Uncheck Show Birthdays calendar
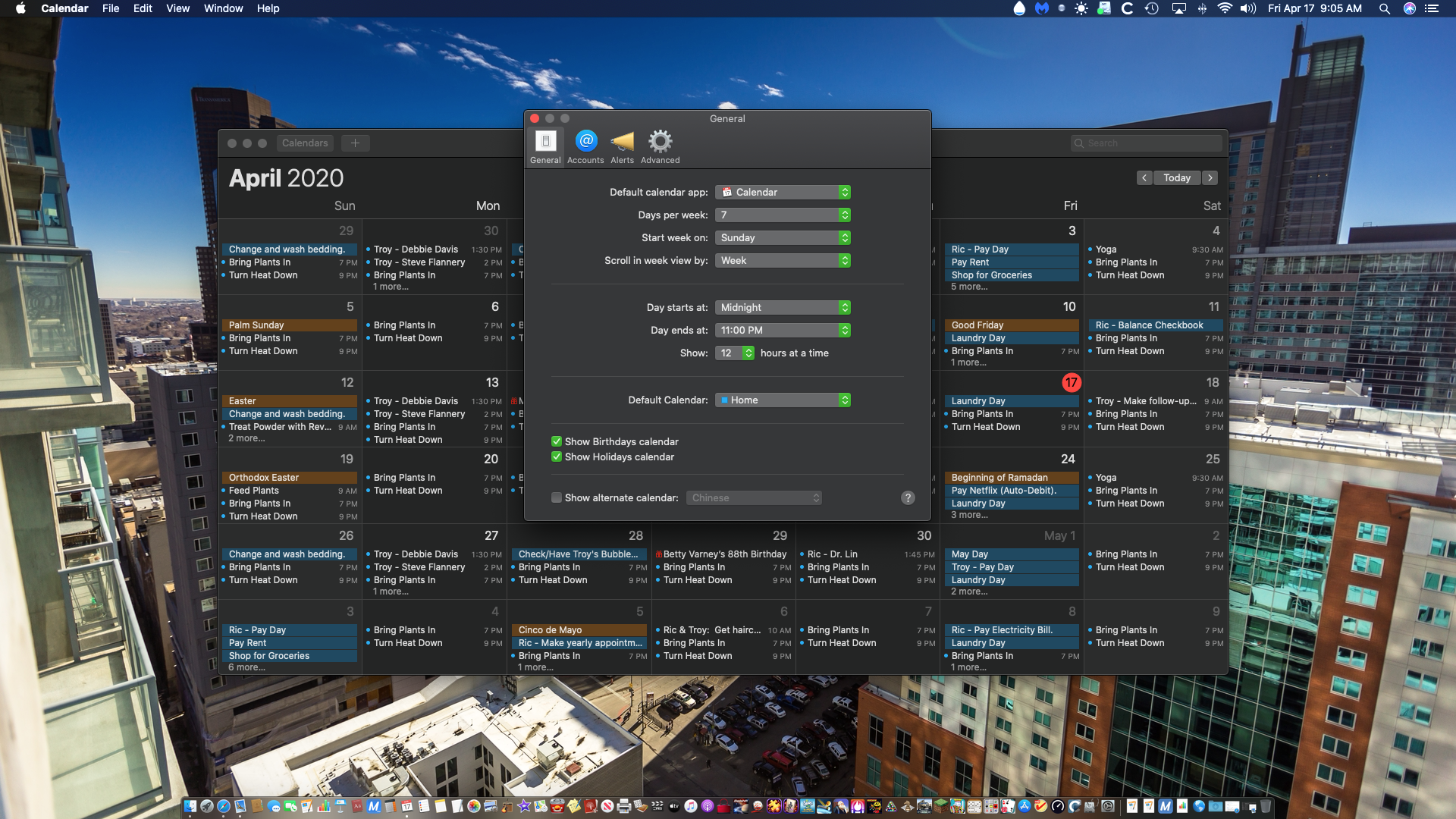This screenshot has height=819, width=1456. 557,442
